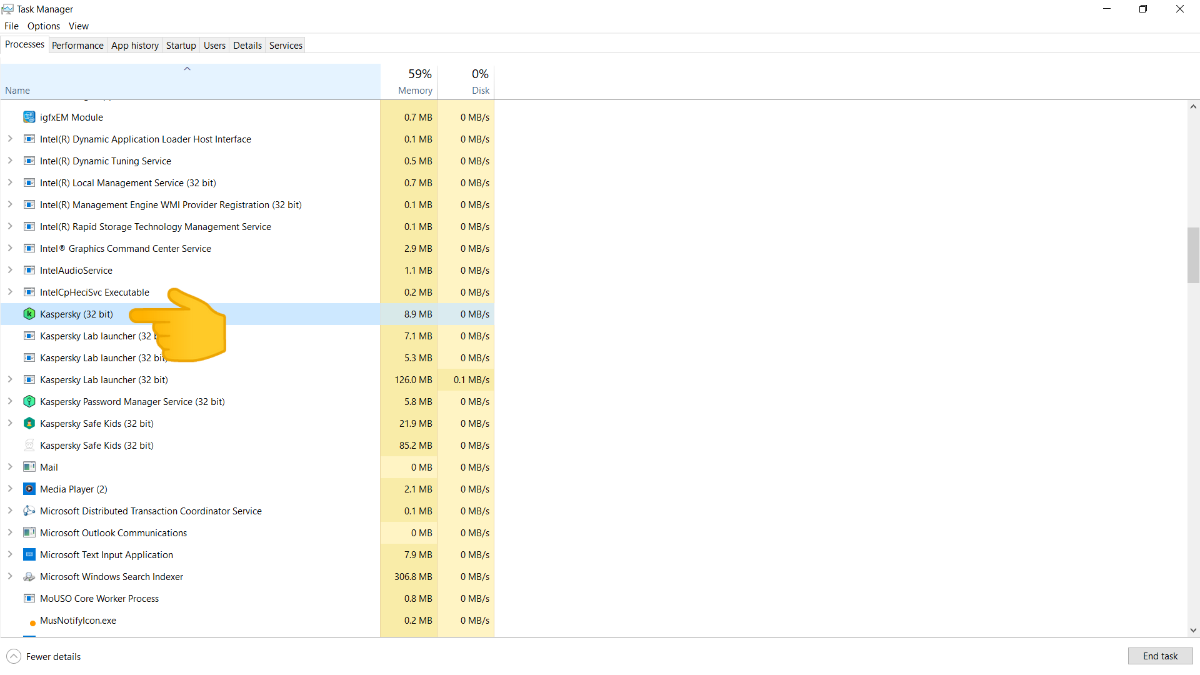Select the MusNotifyIcon.exe process name
The width and height of the screenshot is (1200, 675).
(78, 621)
